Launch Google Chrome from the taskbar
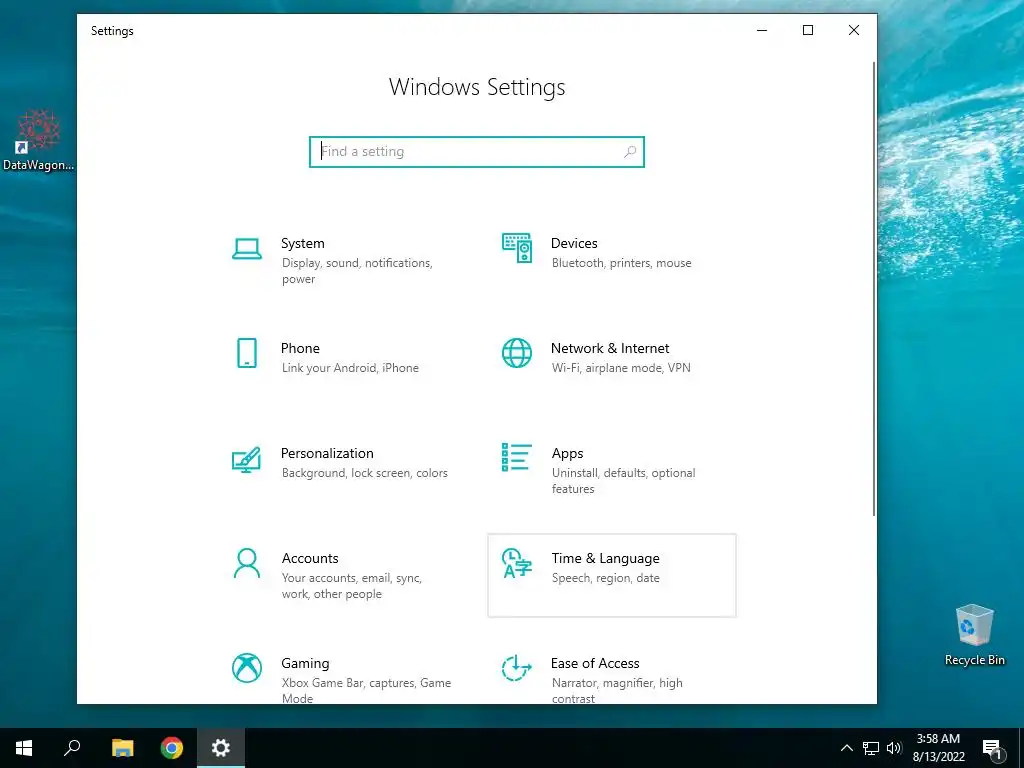Image resolution: width=1024 pixels, height=768 pixels. [172, 748]
